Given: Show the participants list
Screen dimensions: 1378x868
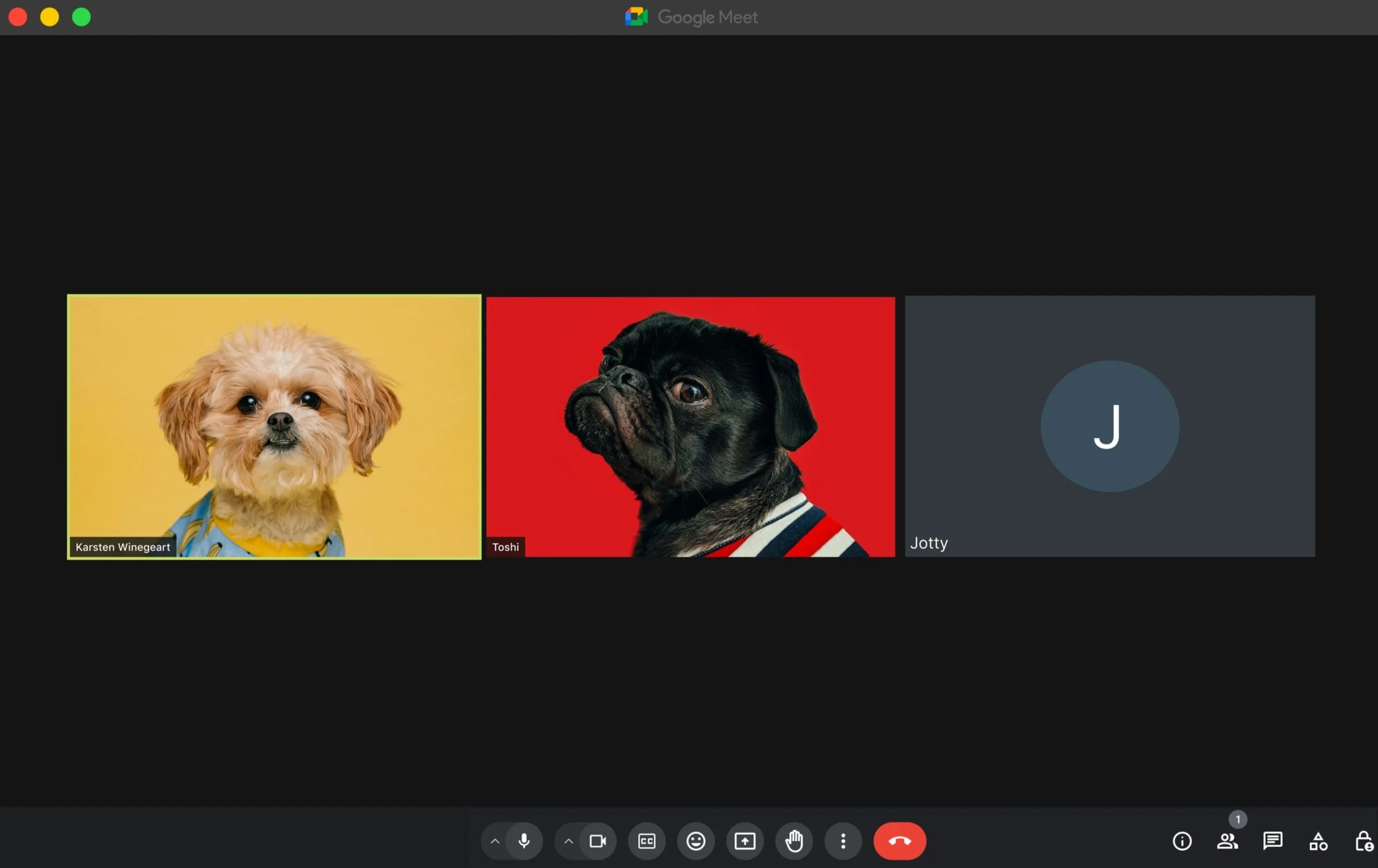Looking at the screenshot, I should point(1228,841).
